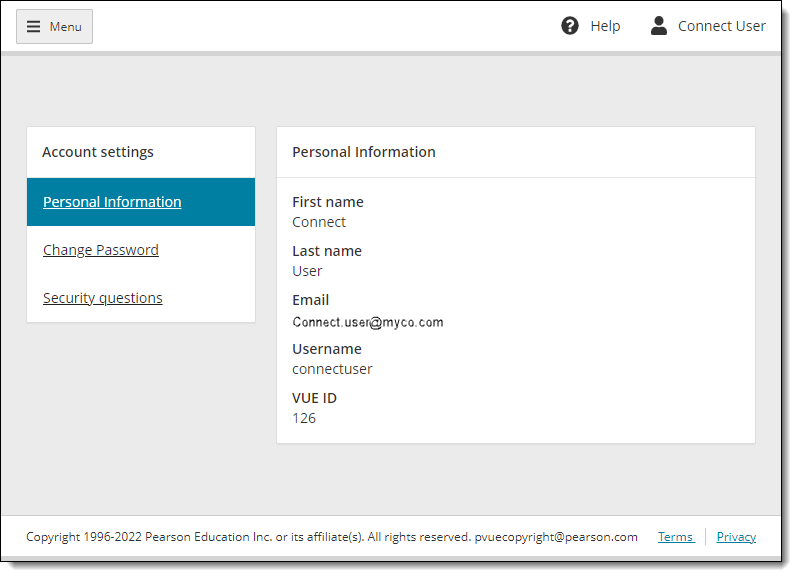Click the username value connectuser

click(x=332, y=369)
